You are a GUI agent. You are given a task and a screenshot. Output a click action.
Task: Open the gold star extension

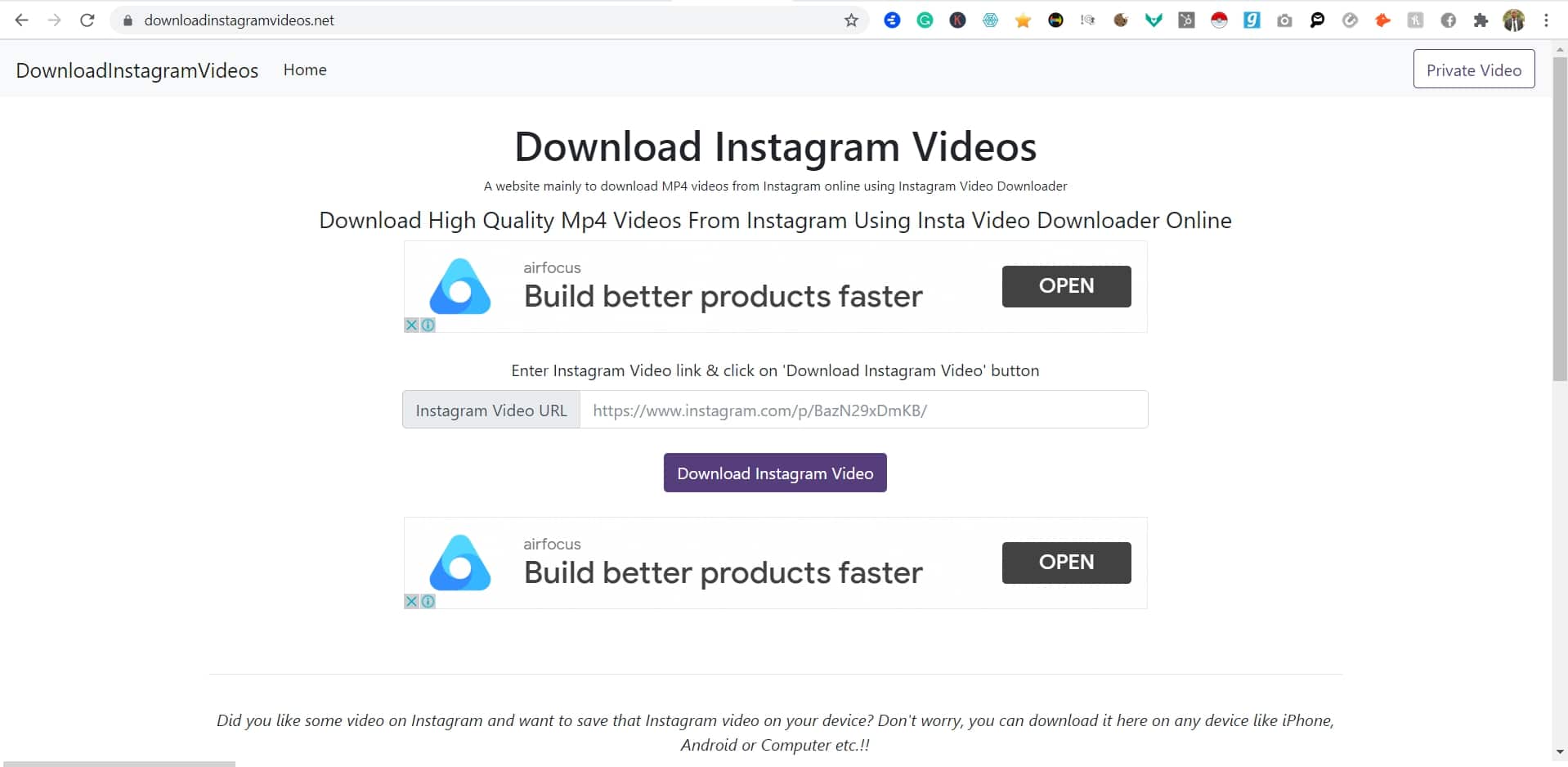[x=1023, y=20]
